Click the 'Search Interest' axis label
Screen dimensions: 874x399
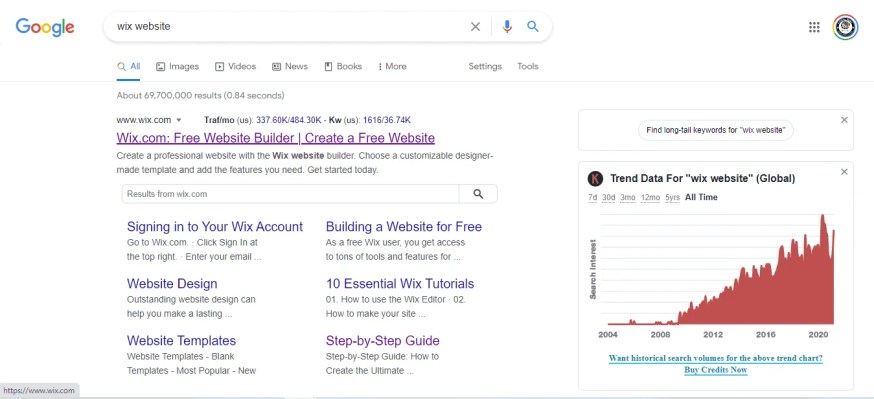coord(593,270)
